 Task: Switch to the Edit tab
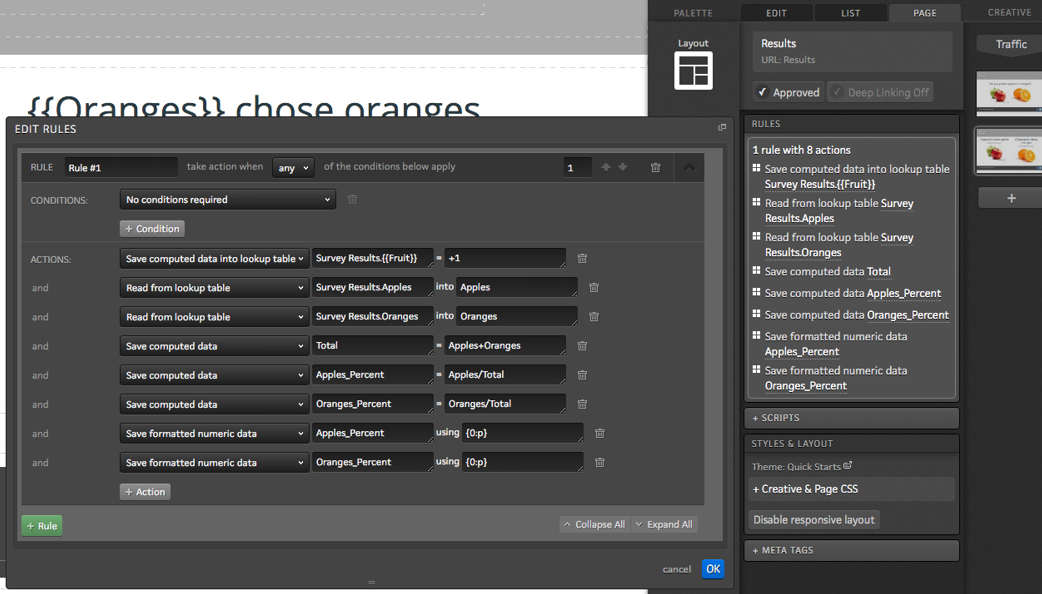tap(776, 13)
